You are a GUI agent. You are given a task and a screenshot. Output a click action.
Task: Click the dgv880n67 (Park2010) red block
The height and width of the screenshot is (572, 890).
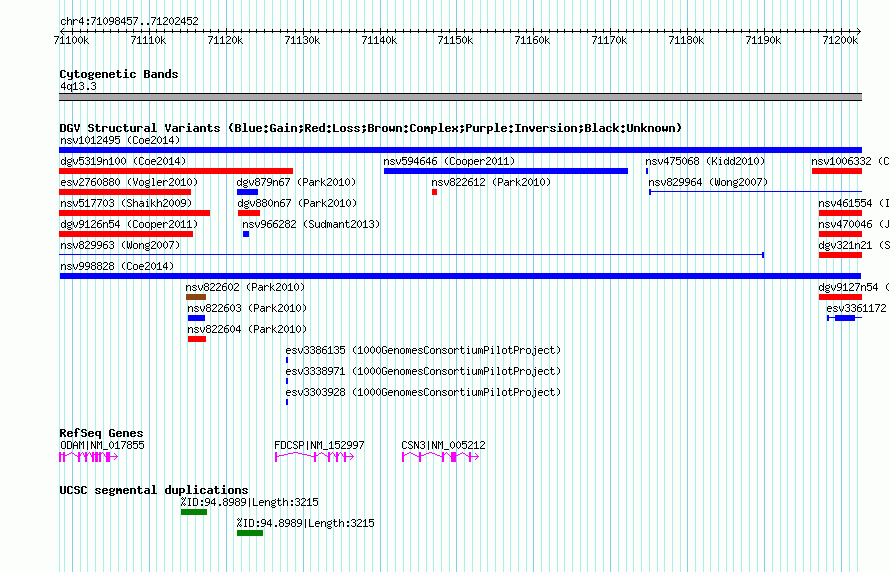pos(249,213)
